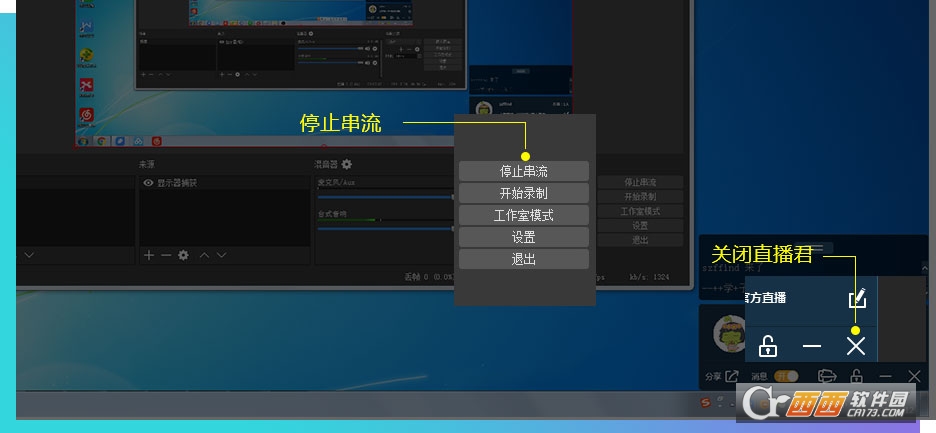Toggle visibility eye for 显示器捕获 source

pyautogui.click(x=148, y=183)
